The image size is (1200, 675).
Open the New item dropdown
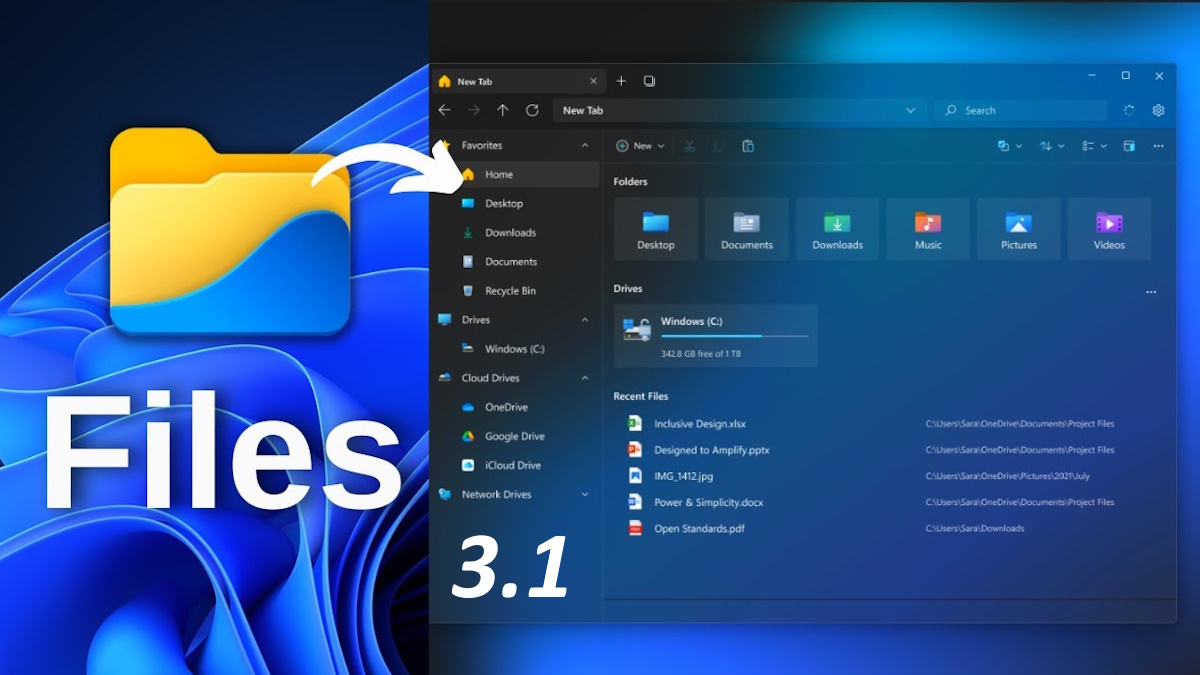coord(640,146)
